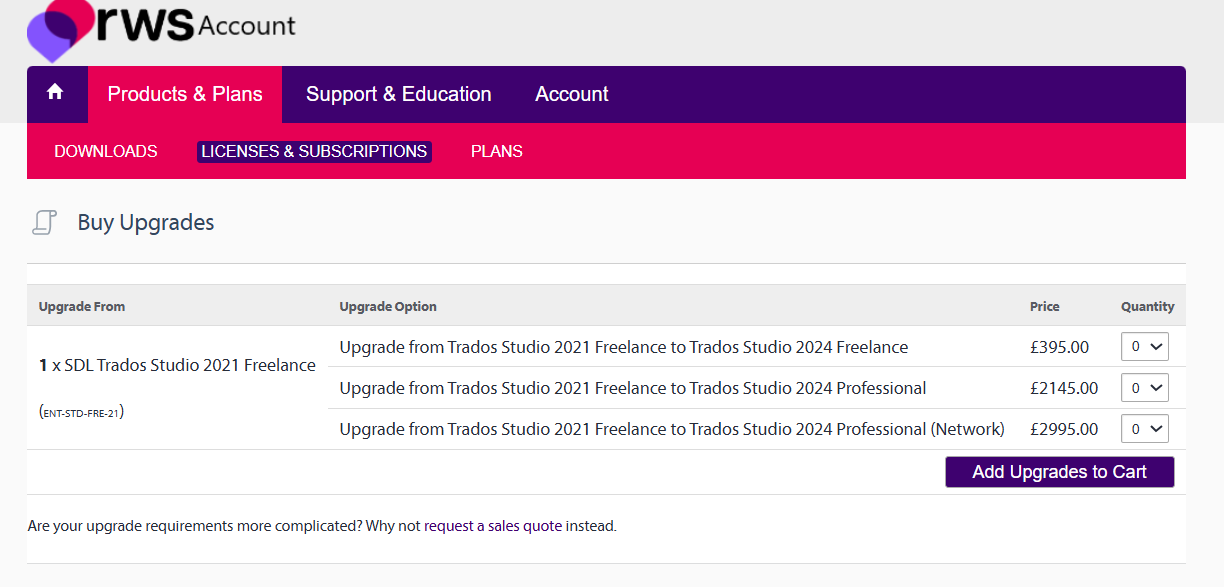Switch to Support & Education tab

pyautogui.click(x=398, y=94)
